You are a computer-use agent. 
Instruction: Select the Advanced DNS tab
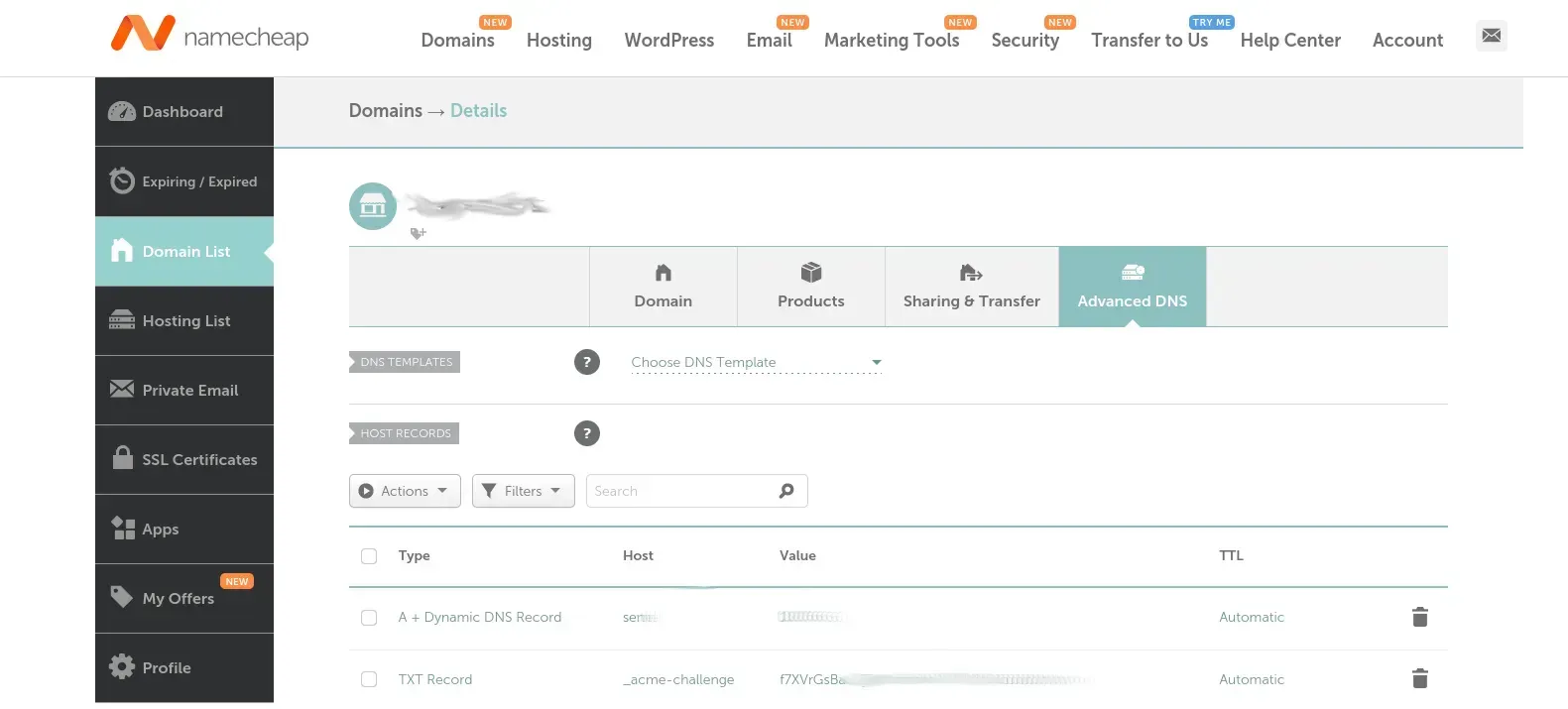[1133, 287]
